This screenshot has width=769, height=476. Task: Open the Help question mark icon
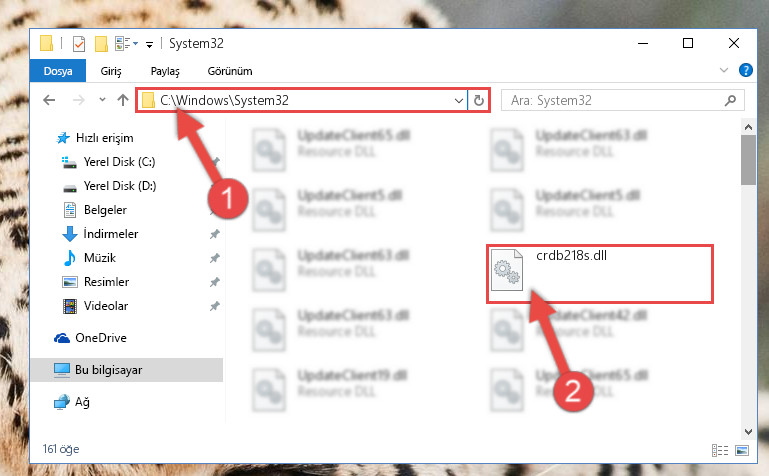point(745,71)
